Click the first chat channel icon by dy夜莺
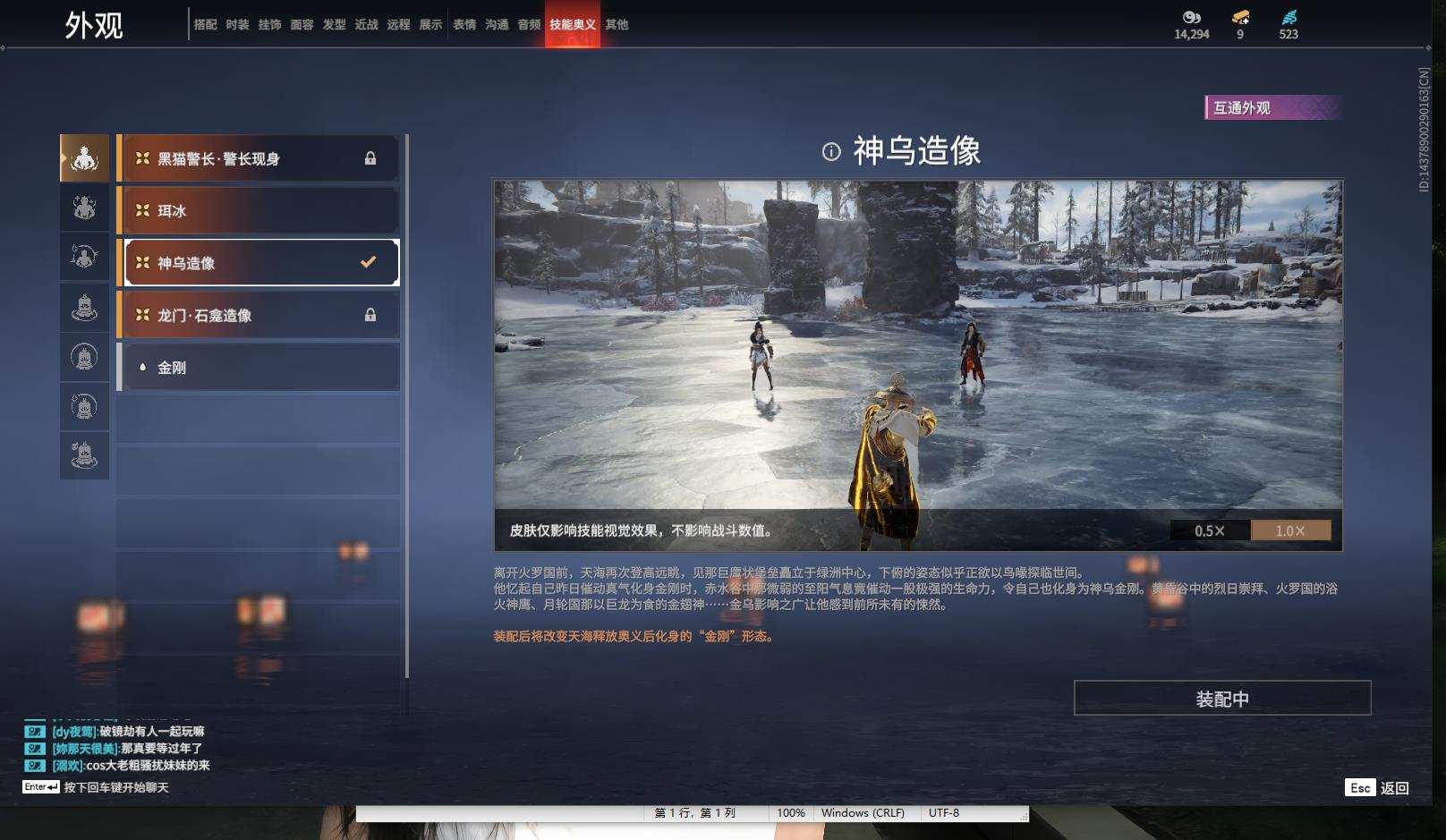This screenshot has width=1446, height=840. (x=34, y=731)
